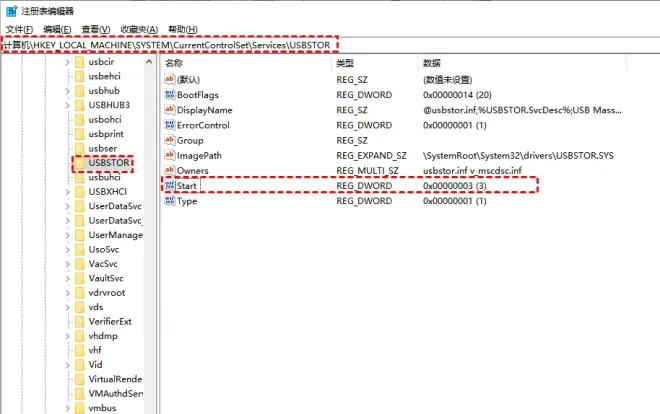This screenshot has height=414, width=660.
Task: Select the Type value name
Action: (187, 201)
